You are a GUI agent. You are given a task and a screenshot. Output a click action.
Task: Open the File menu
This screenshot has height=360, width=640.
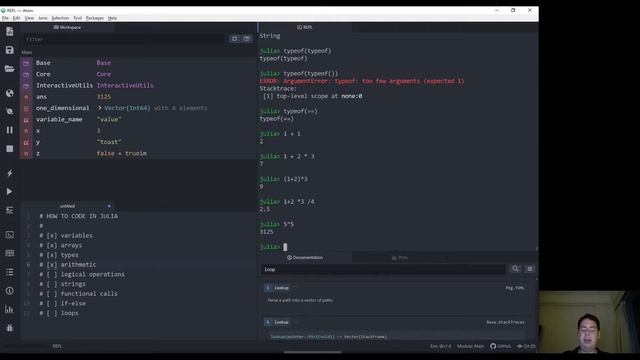pos(5,18)
